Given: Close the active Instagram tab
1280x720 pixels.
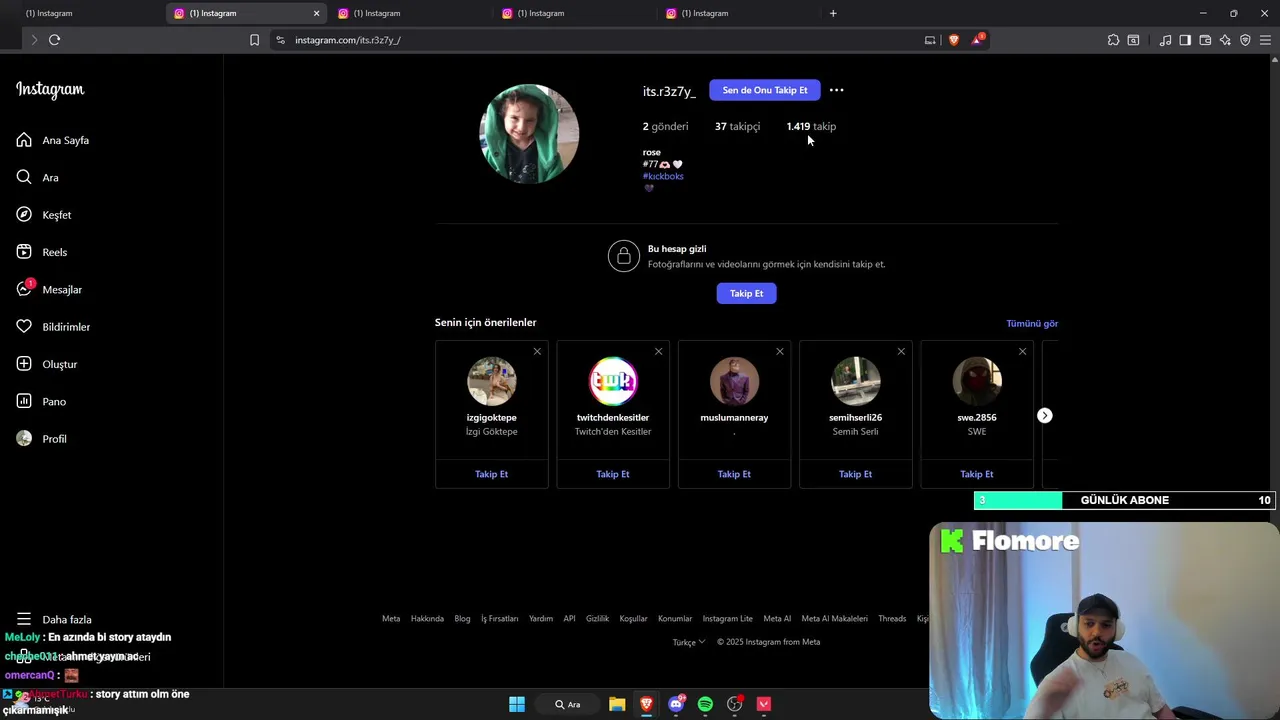Looking at the screenshot, I should pos(316,13).
